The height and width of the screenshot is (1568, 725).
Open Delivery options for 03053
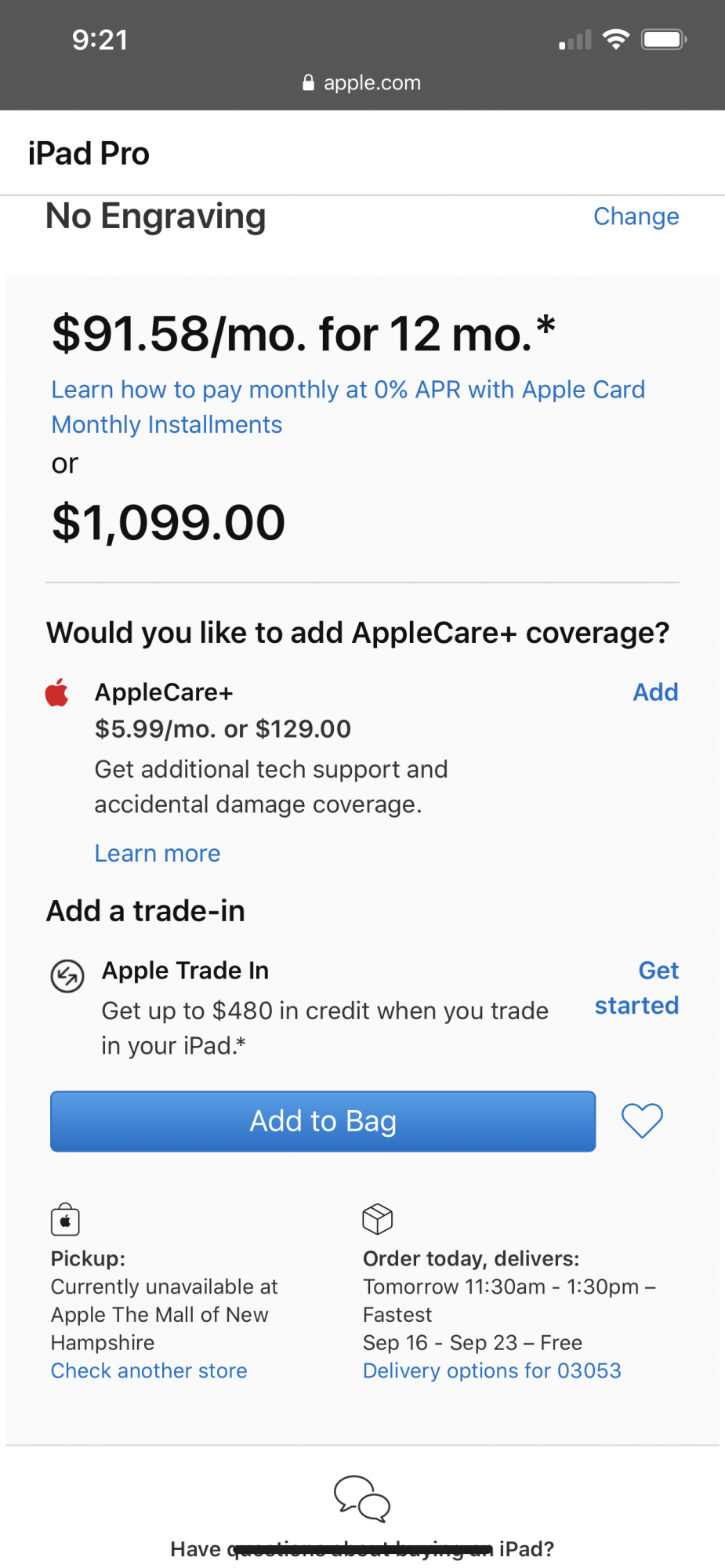tap(492, 1370)
